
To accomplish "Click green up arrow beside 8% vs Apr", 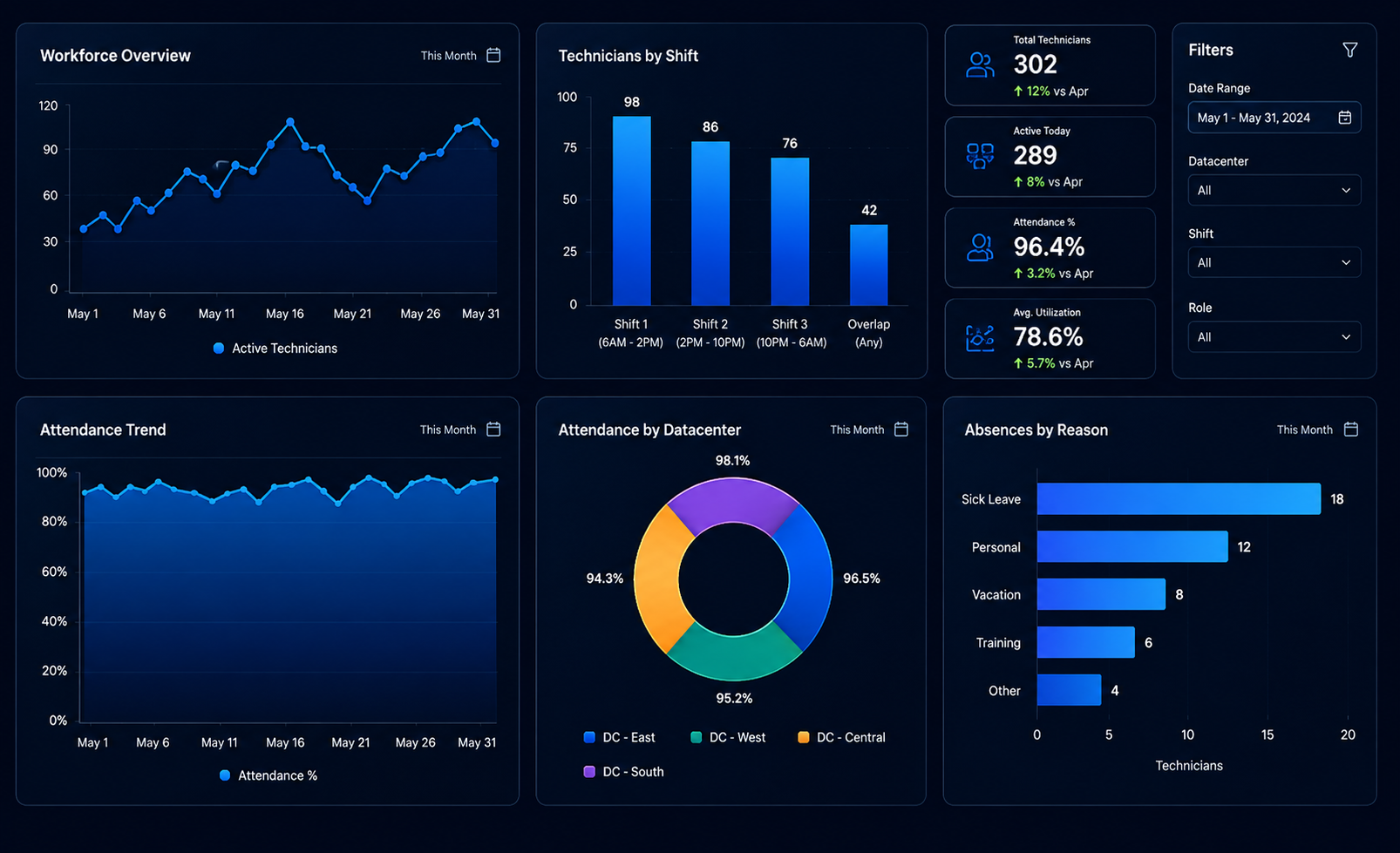I will click(1018, 182).
